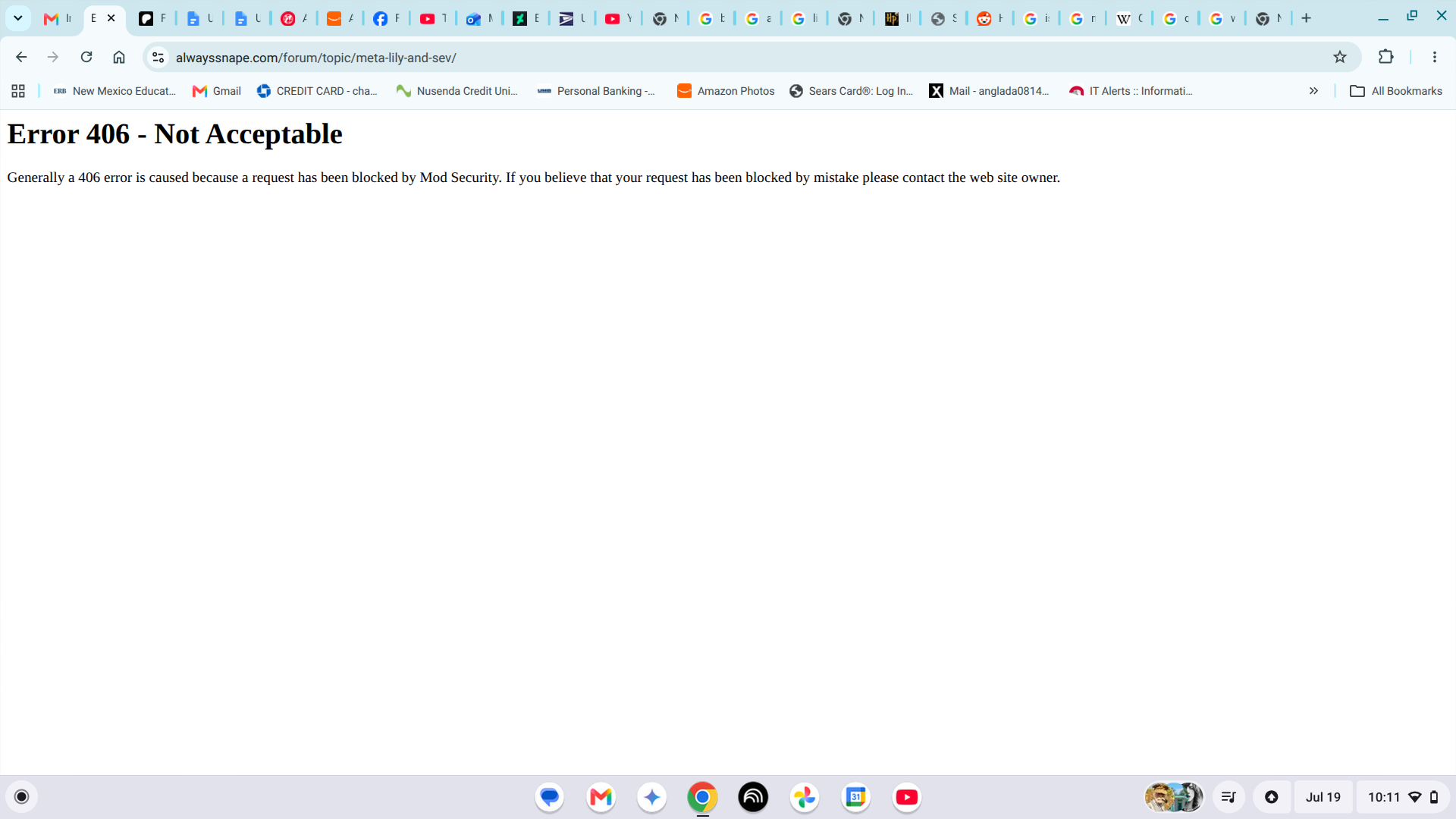Reload the alwayssnape.com page
Screen dimensions: 1456x819
tap(86, 57)
